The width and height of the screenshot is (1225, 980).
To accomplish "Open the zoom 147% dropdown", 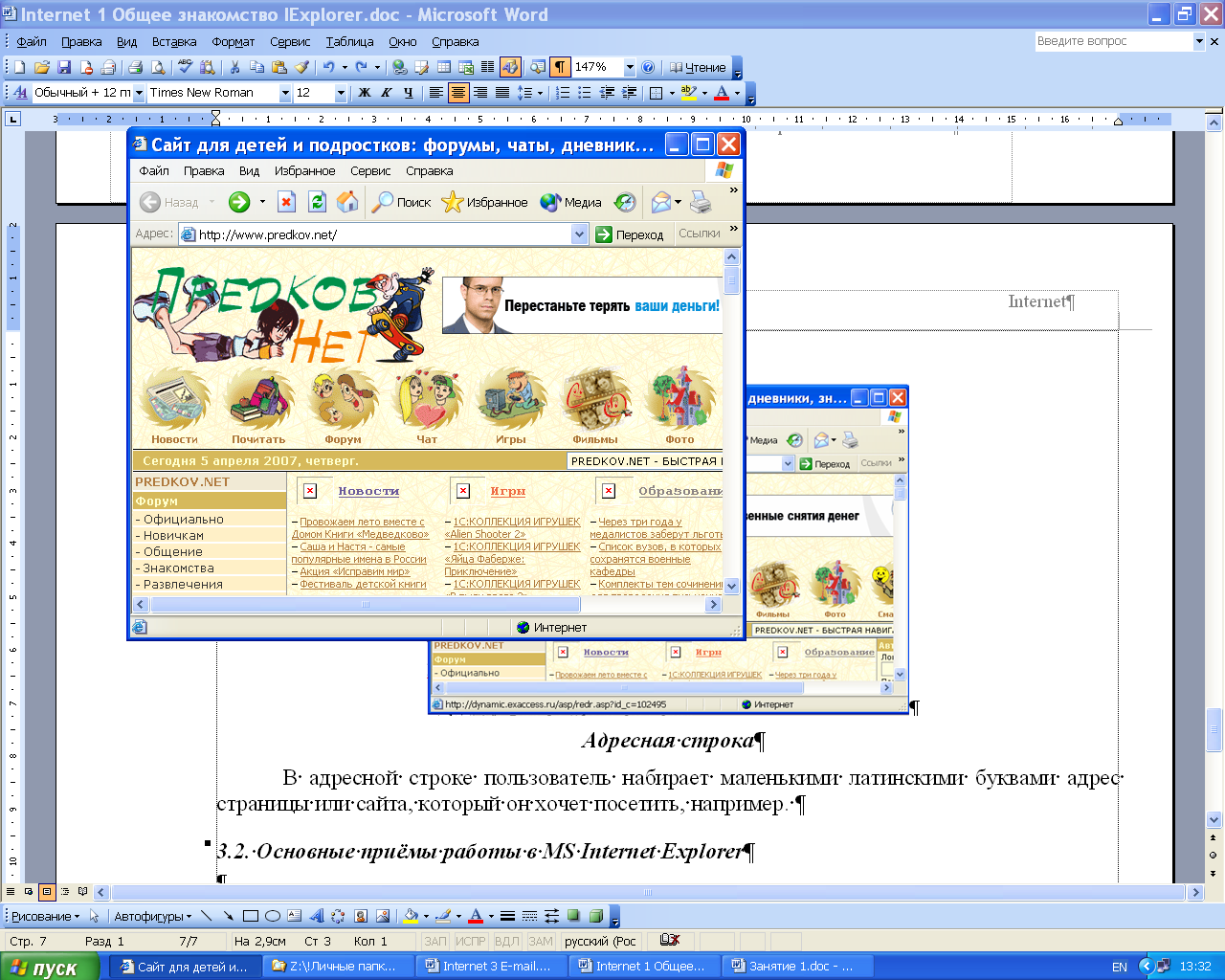I will point(629,67).
